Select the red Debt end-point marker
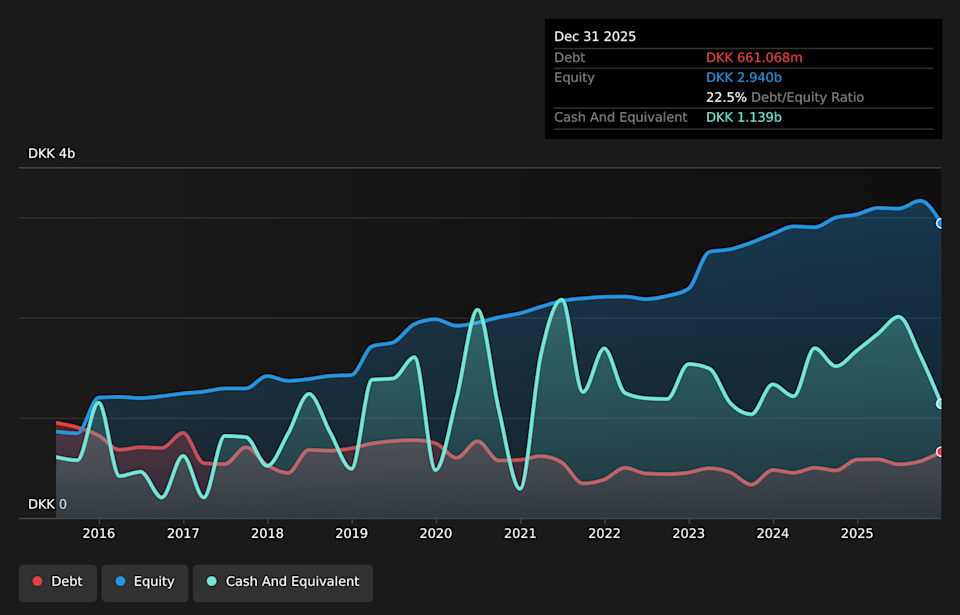The width and height of the screenshot is (960, 615). pos(940,452)
